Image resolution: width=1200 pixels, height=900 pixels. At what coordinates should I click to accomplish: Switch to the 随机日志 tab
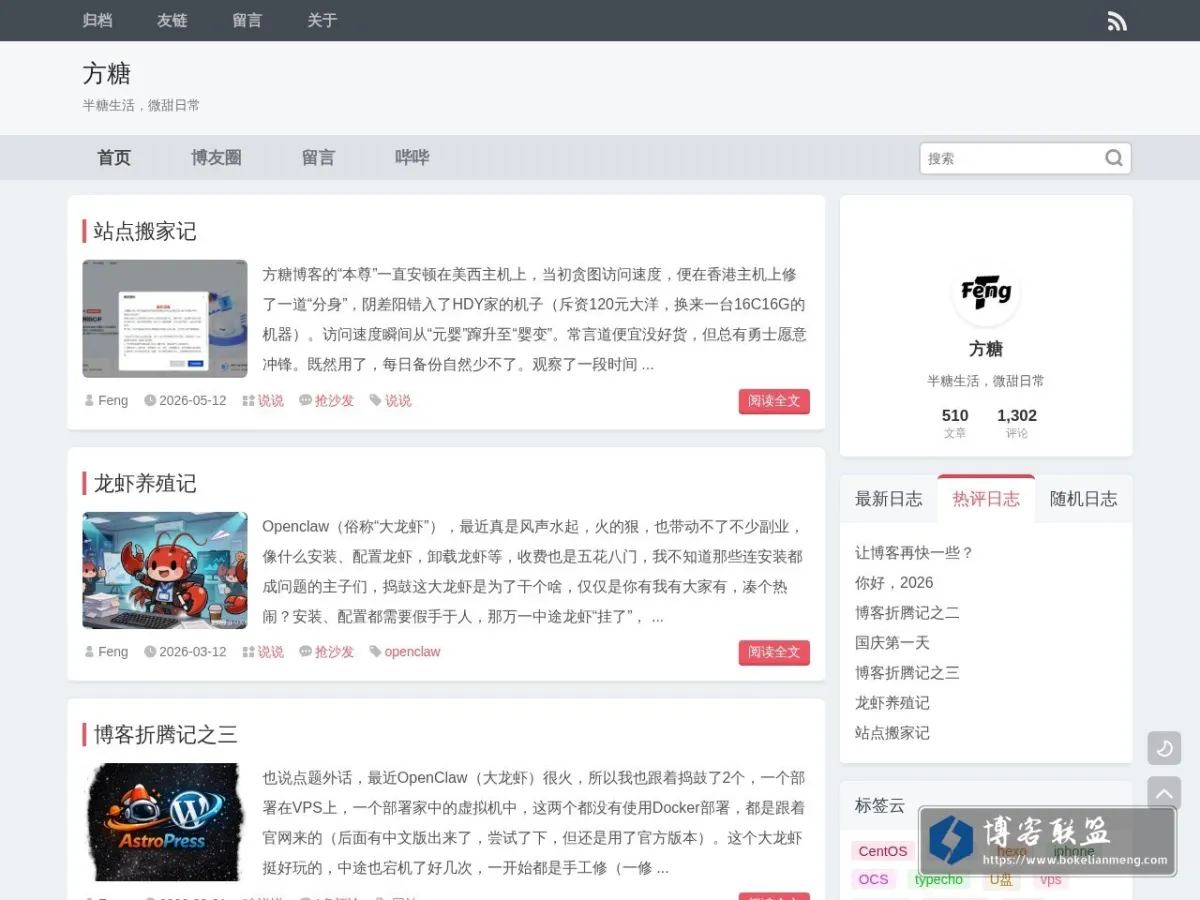point(1084,499)
